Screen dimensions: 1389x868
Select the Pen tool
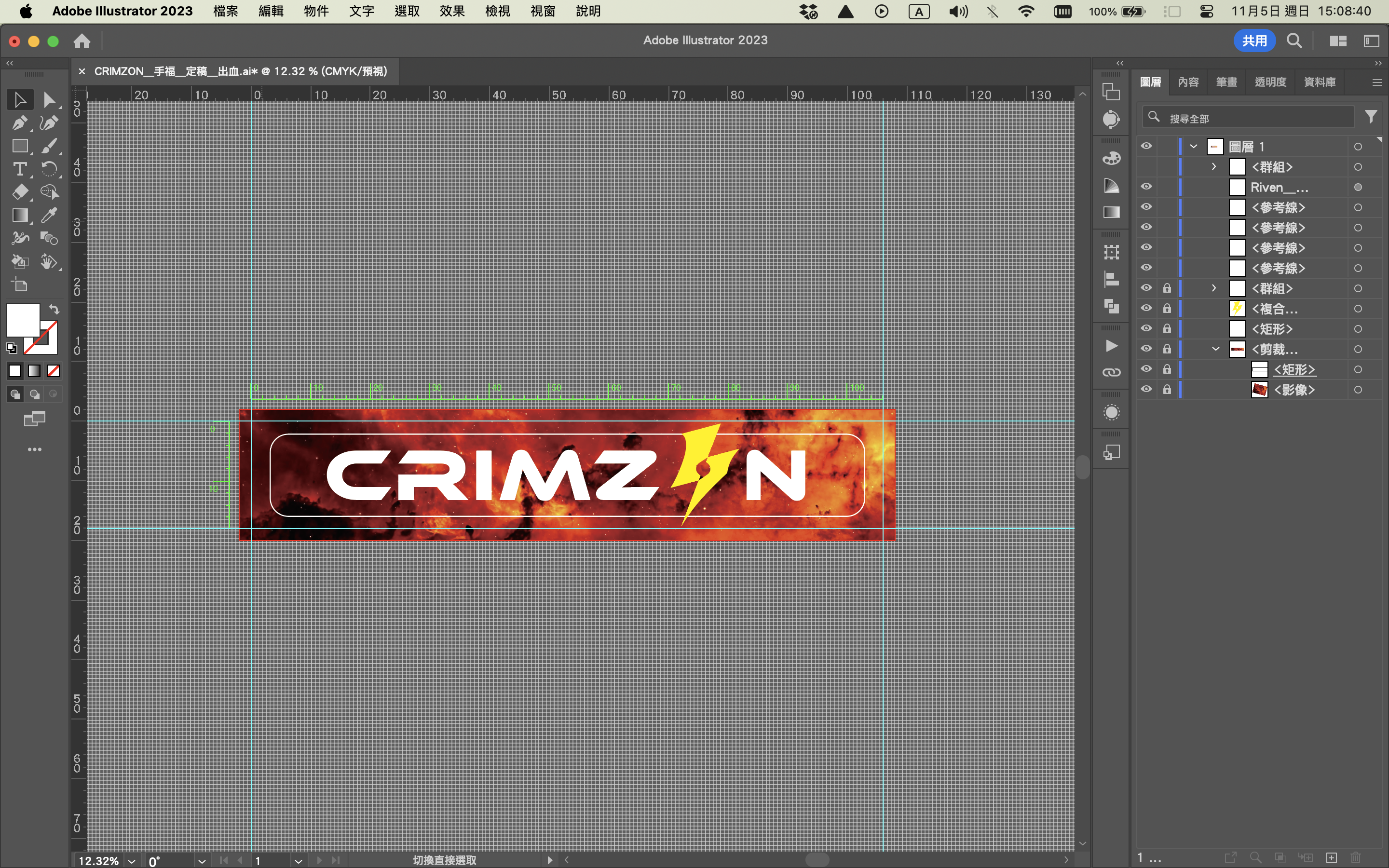(x=20, y=123)
